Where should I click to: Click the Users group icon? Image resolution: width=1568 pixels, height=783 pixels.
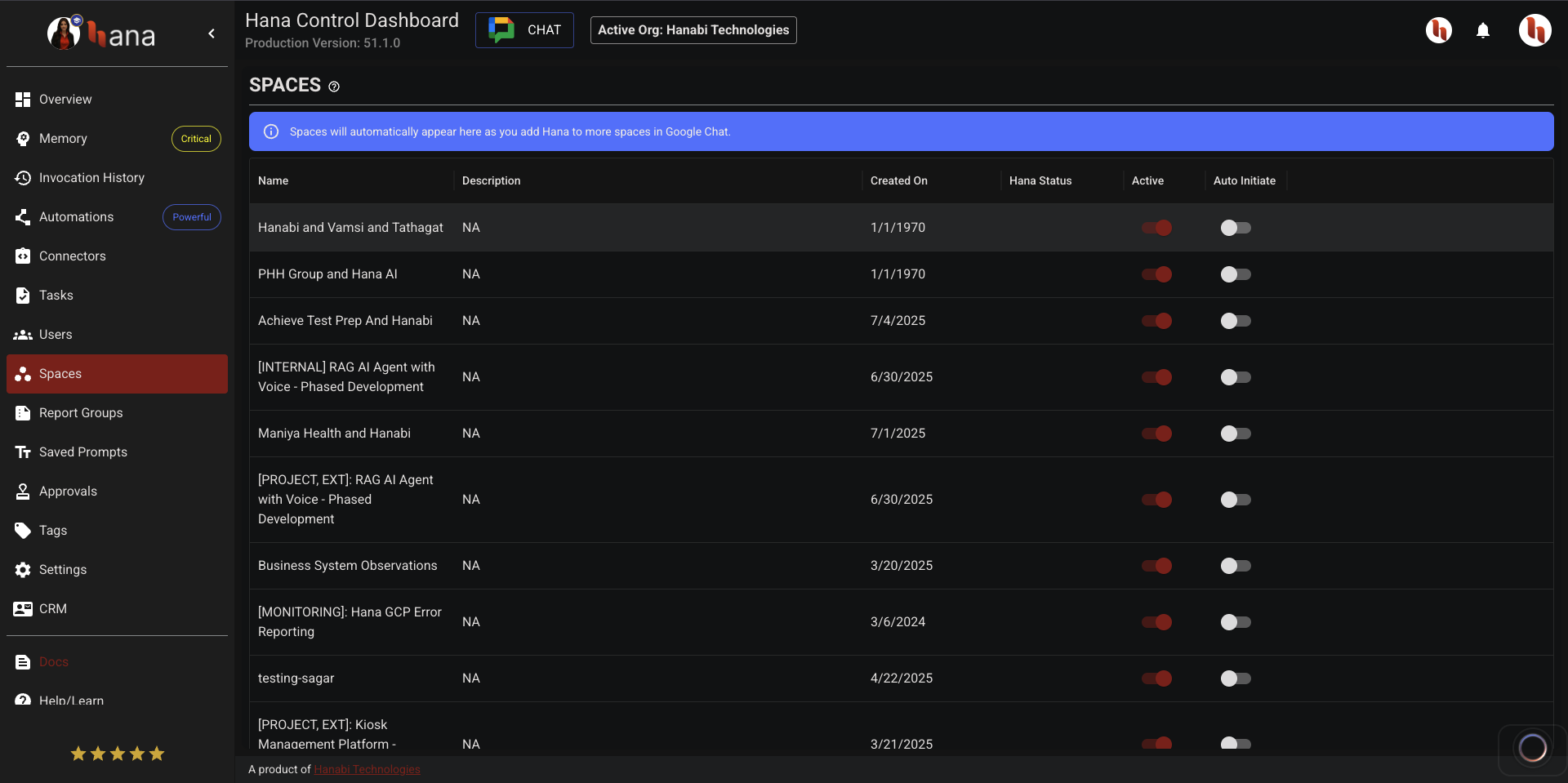tap(23, 335)
